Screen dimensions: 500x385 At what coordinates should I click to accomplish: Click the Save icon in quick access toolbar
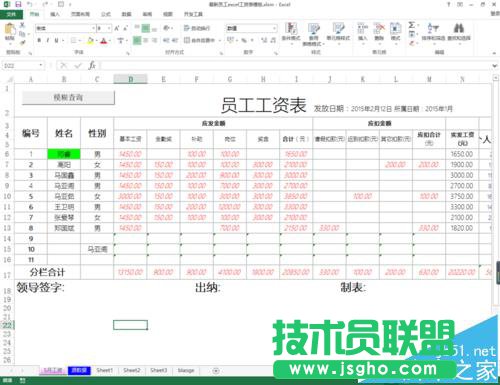pyautogui.click(x=18, y=4)
